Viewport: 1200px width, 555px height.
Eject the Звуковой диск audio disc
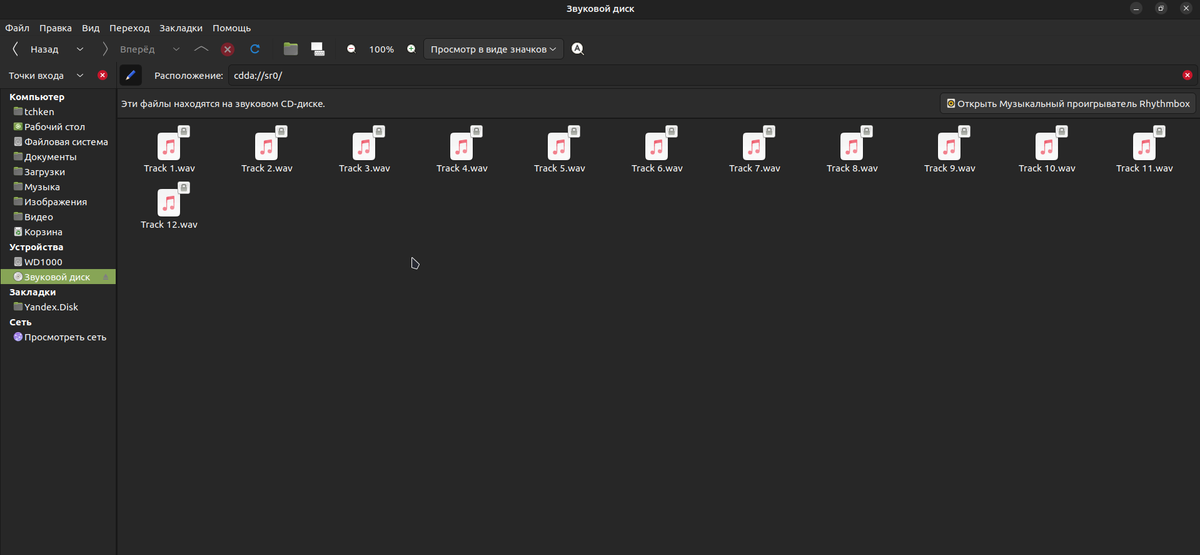click(x=105, y=277)
